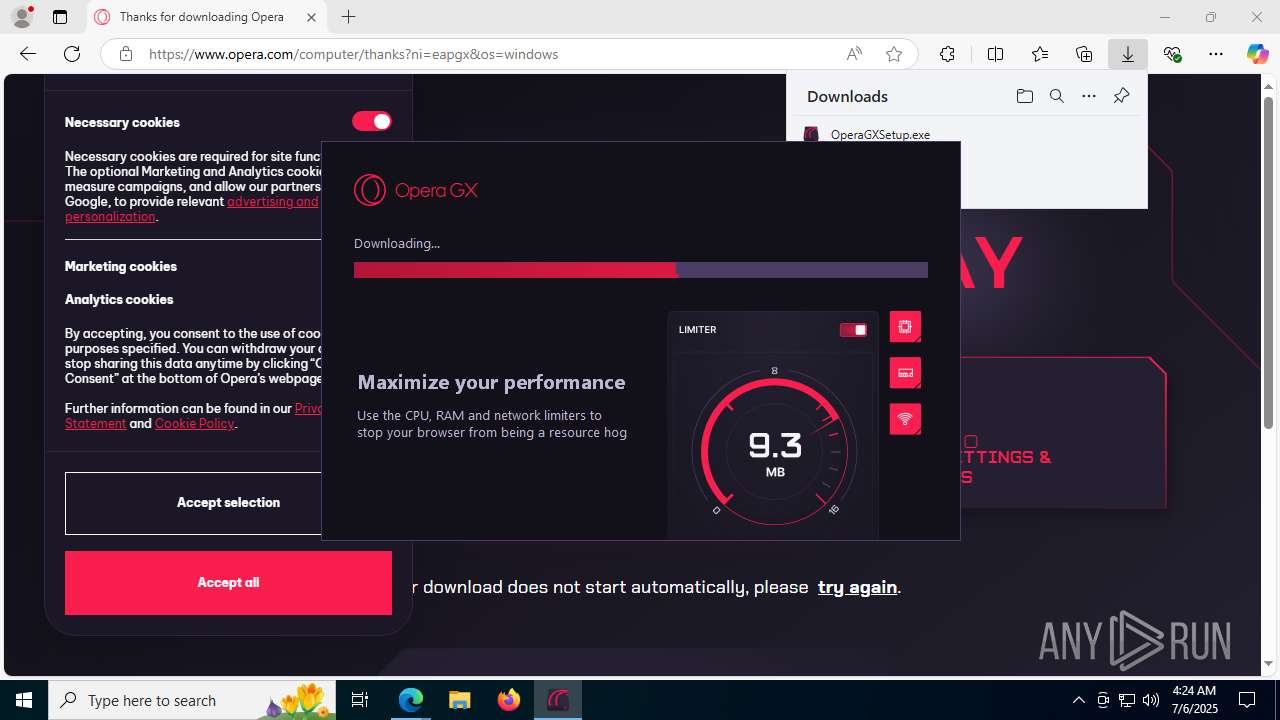This screenshot has width=1280, height=720.
Task: Click the Opera GX logo
Action: point(416,190)
